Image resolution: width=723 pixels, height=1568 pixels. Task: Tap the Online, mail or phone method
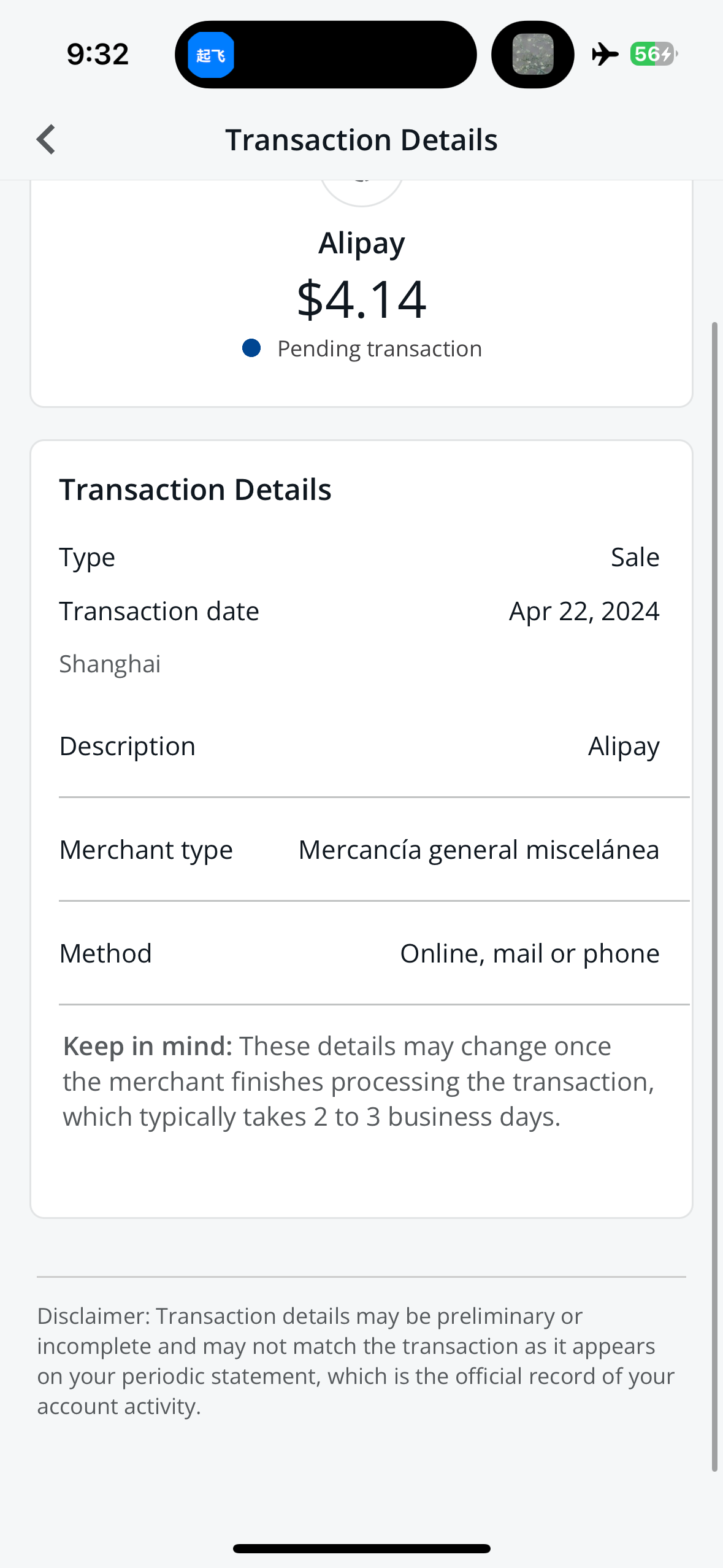[529, 953]
